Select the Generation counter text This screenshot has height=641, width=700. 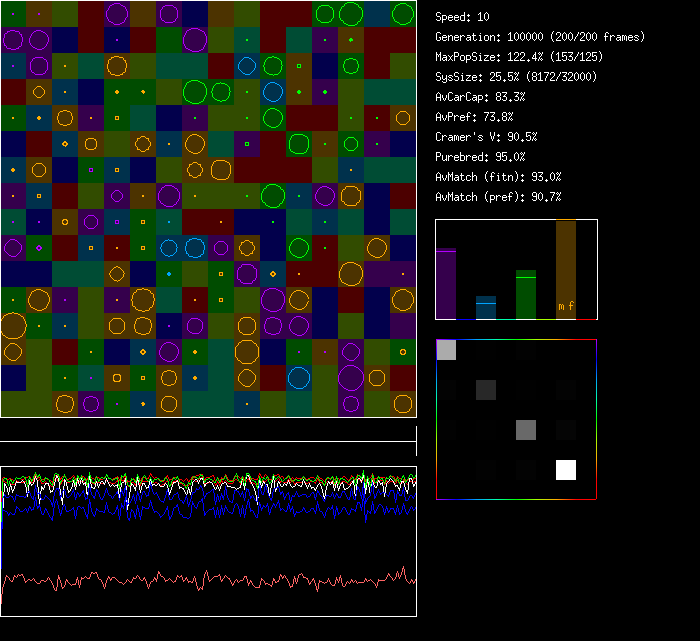540,37
